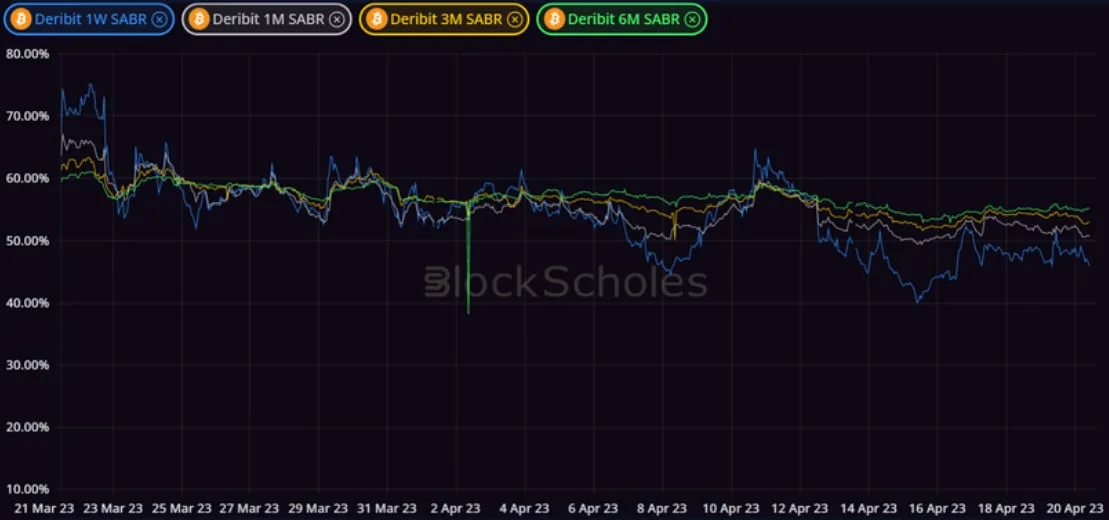The height and width of the screenshot is (520, 1109).
Task: Remove the Deribit 1W SABR series
Action: point(160,19)
